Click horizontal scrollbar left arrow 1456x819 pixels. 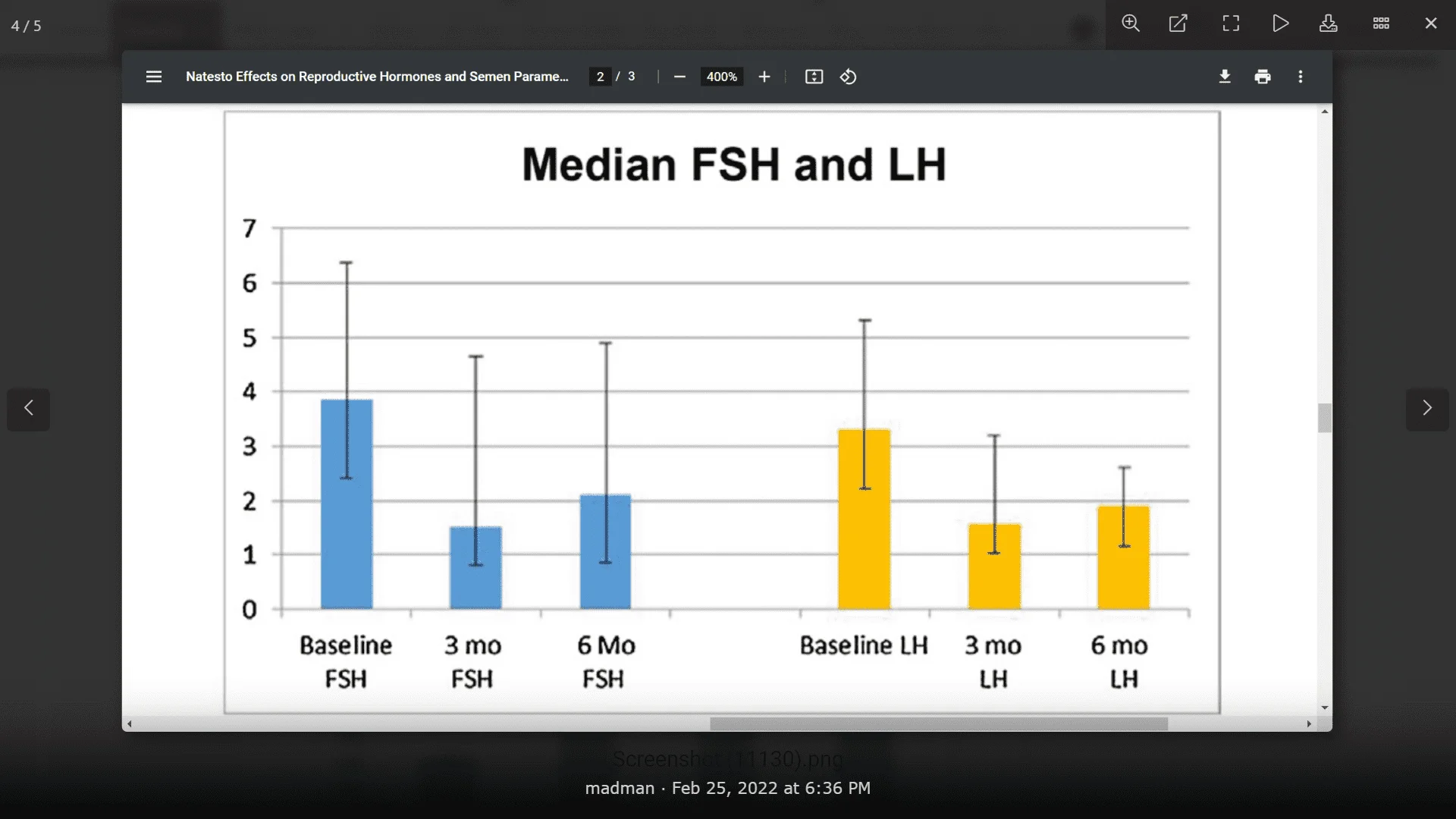coord(130,724)
